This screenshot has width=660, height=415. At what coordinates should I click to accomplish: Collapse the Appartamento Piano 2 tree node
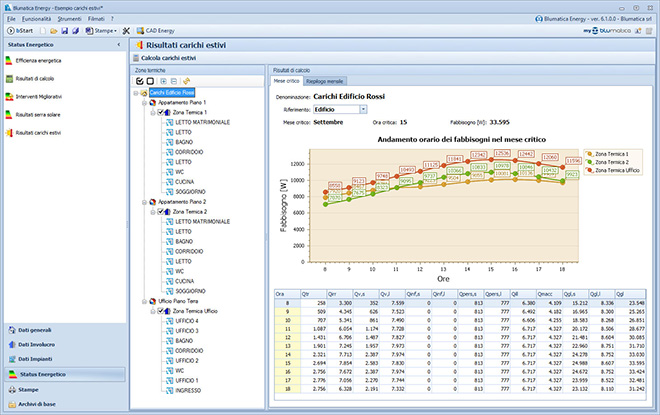(x=144, y=202)
